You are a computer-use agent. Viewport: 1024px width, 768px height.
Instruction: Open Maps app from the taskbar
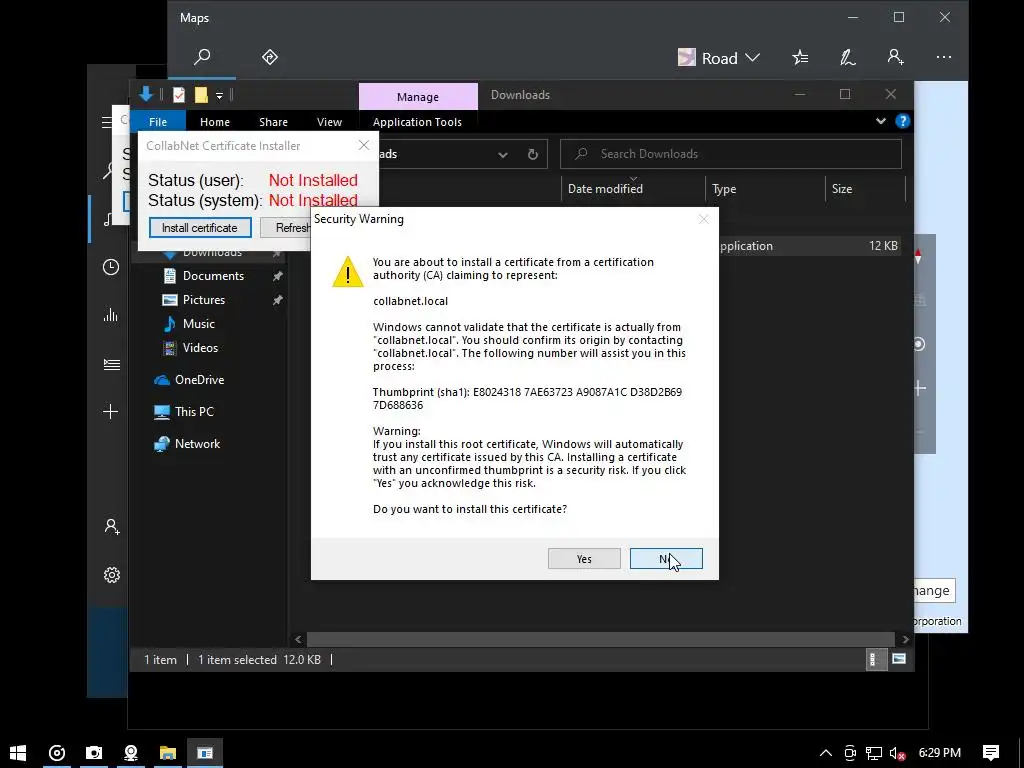pyautogui.click(x=131, y=753)
